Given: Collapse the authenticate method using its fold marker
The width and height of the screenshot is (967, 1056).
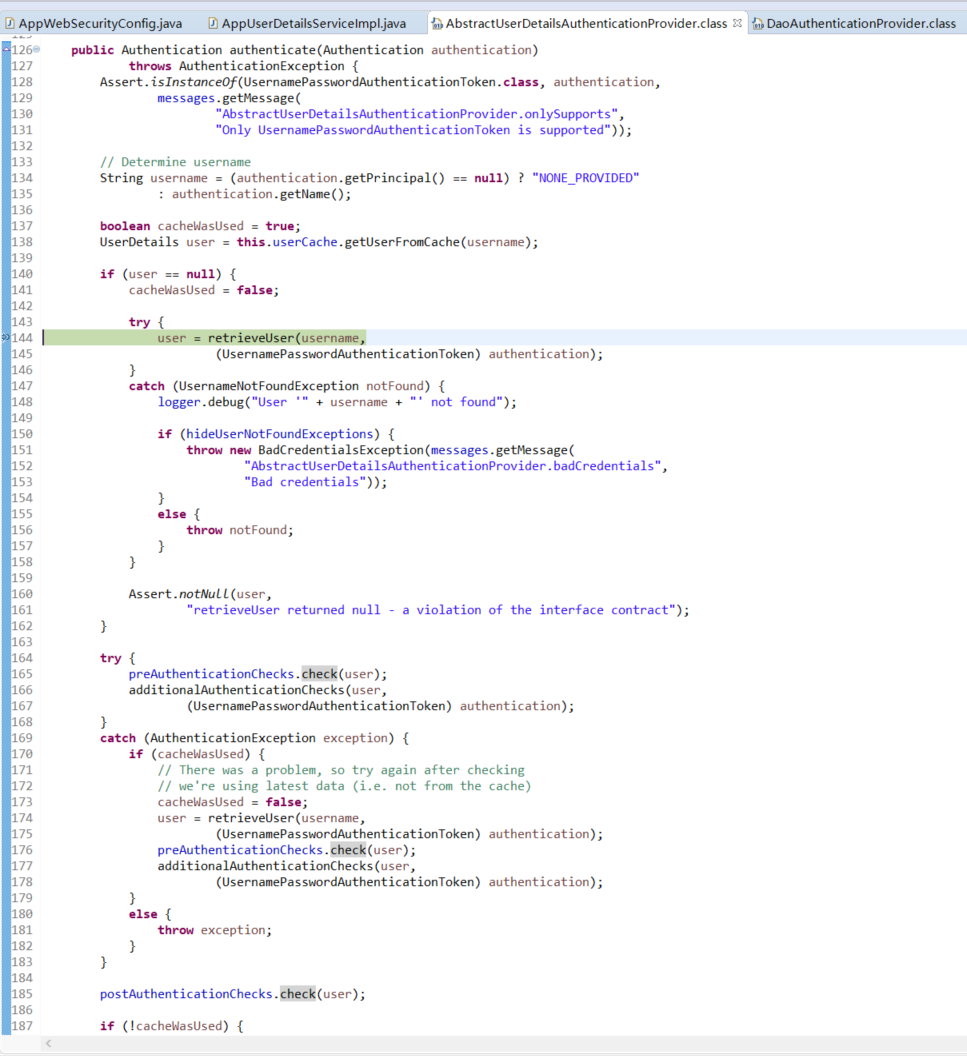Looking at the screenshot, I should [x=37, y=49].
